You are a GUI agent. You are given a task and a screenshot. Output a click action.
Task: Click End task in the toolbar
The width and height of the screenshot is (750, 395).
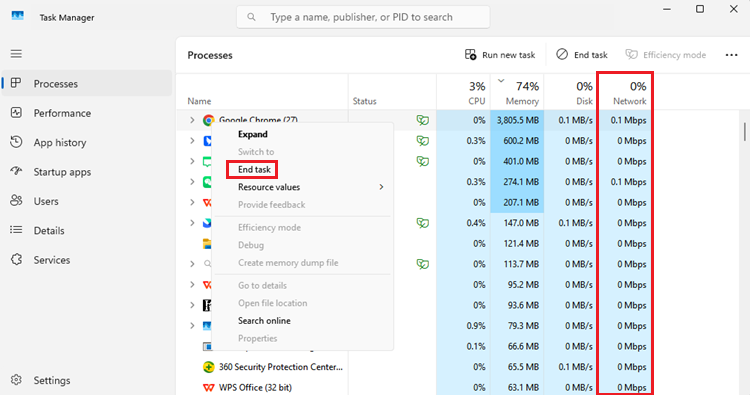pyautogui.click(x=582, y=55)
